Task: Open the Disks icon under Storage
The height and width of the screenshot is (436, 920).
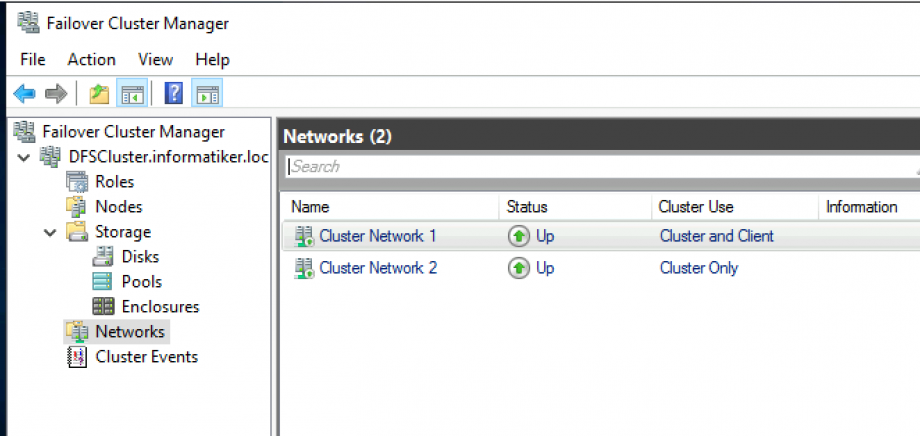Action: (102, 257)
